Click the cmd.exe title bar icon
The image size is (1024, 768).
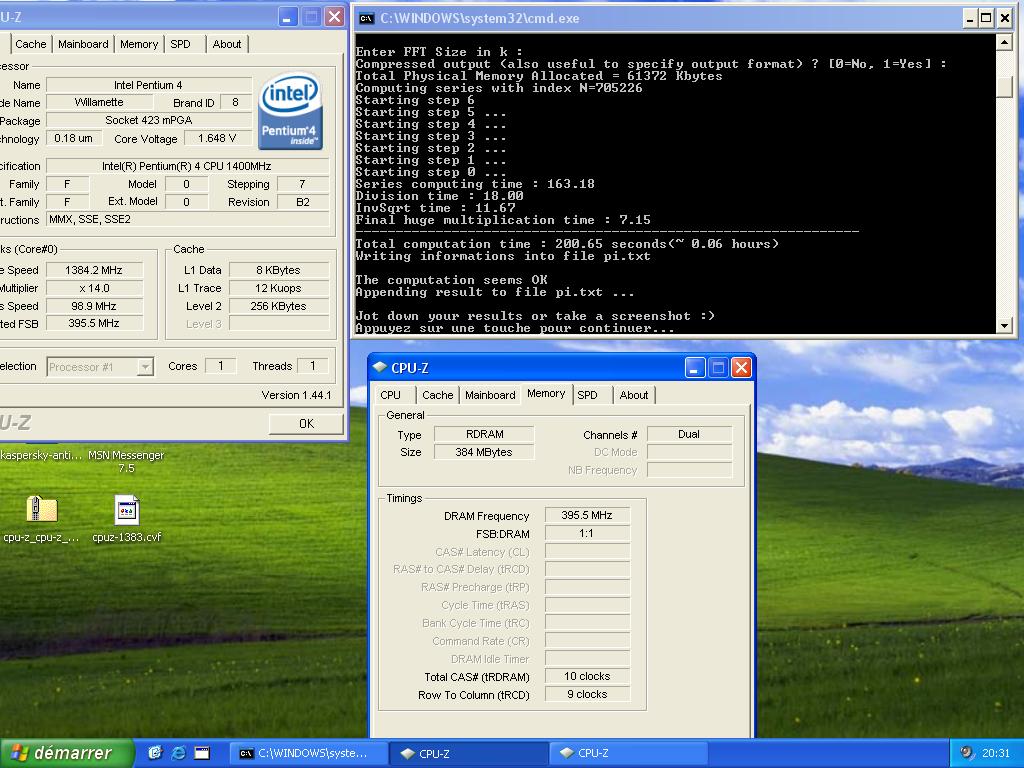366,18
